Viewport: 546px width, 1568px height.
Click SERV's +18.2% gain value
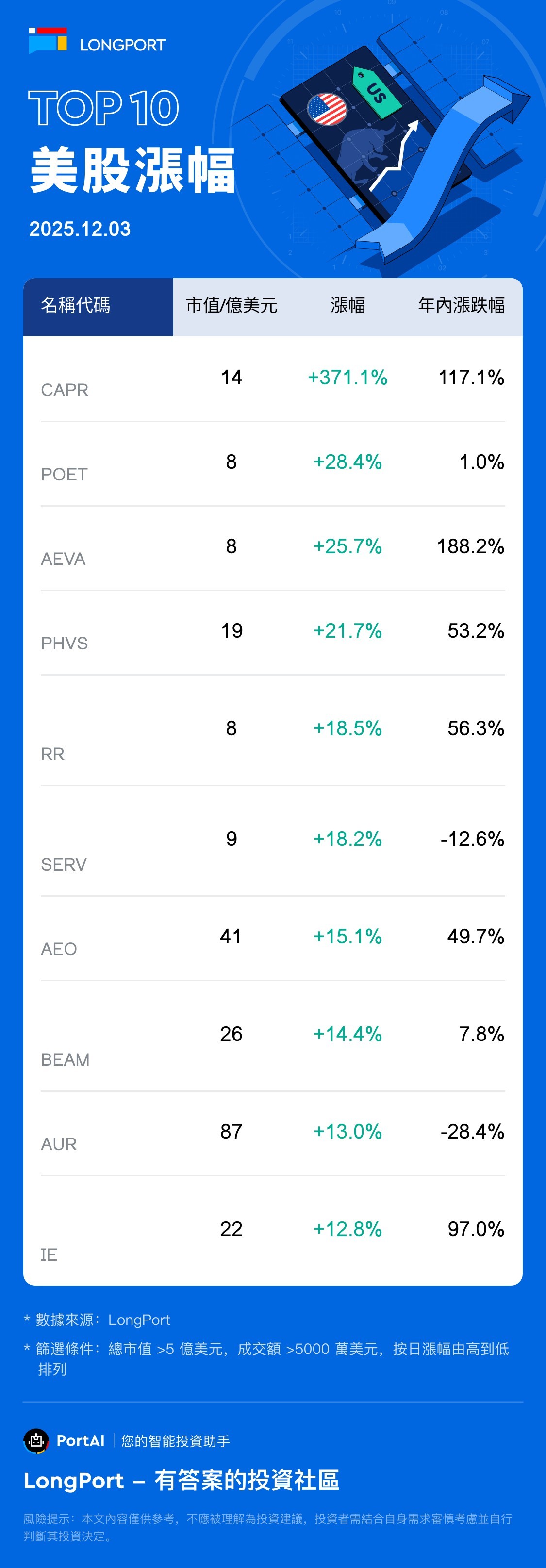[347, 839]
